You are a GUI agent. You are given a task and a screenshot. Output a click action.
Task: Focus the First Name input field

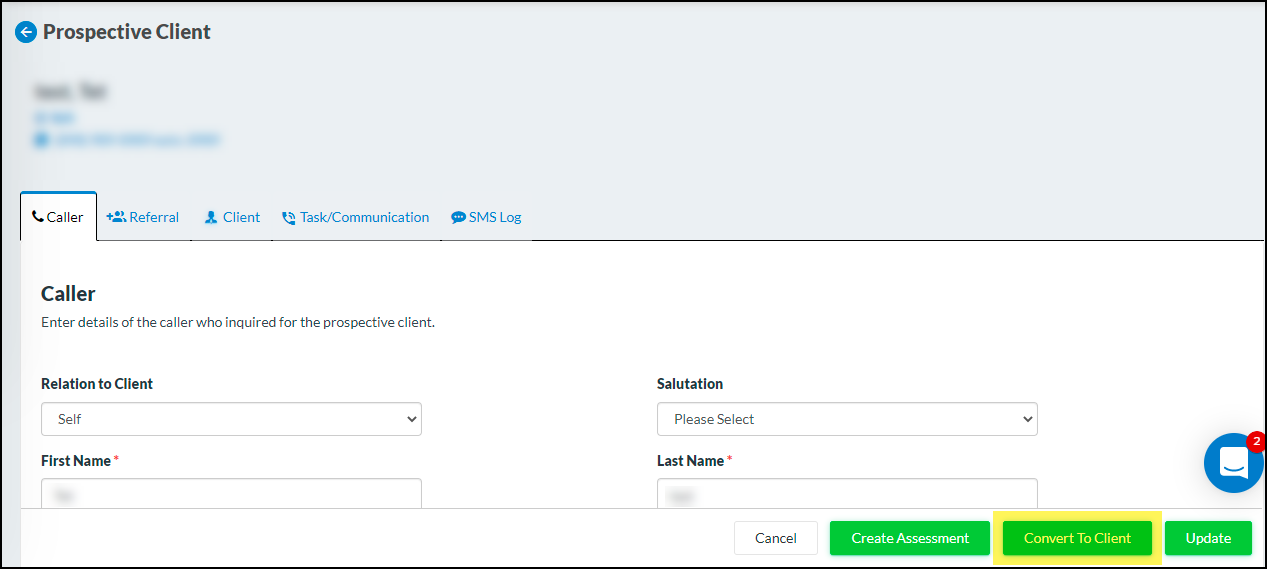click(231, 494)
